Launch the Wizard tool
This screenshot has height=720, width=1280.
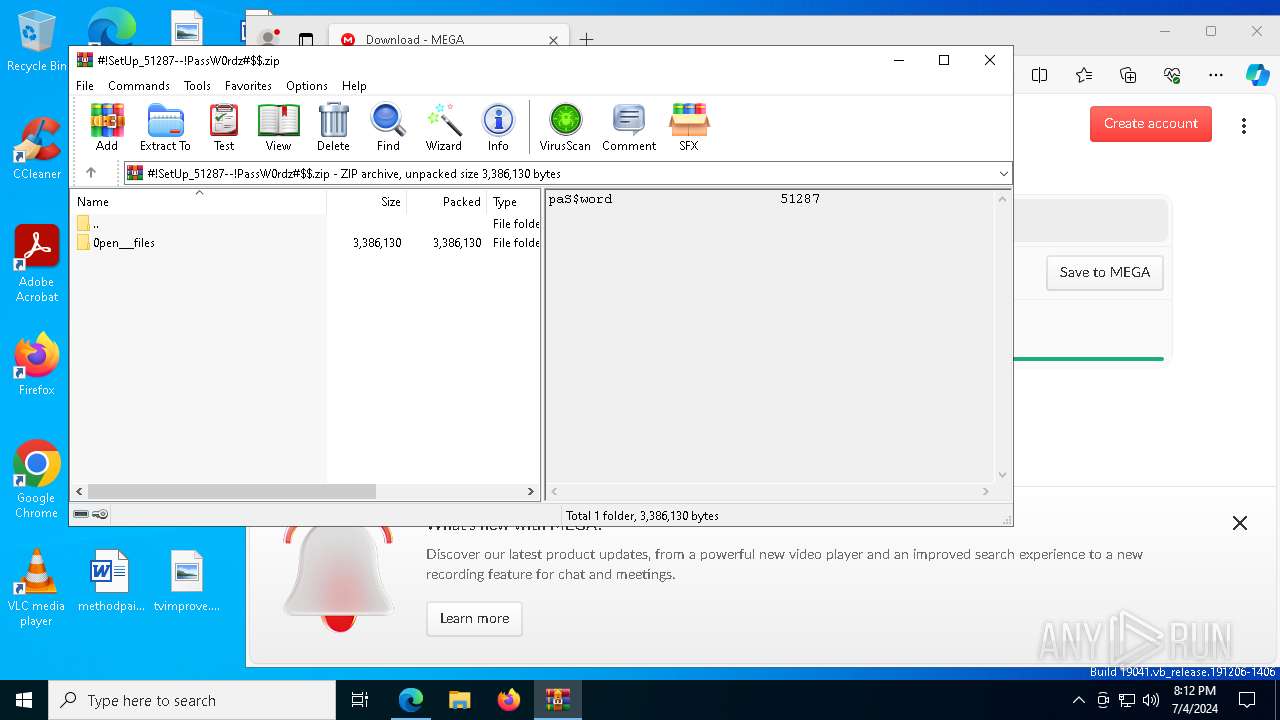[444, 127]
